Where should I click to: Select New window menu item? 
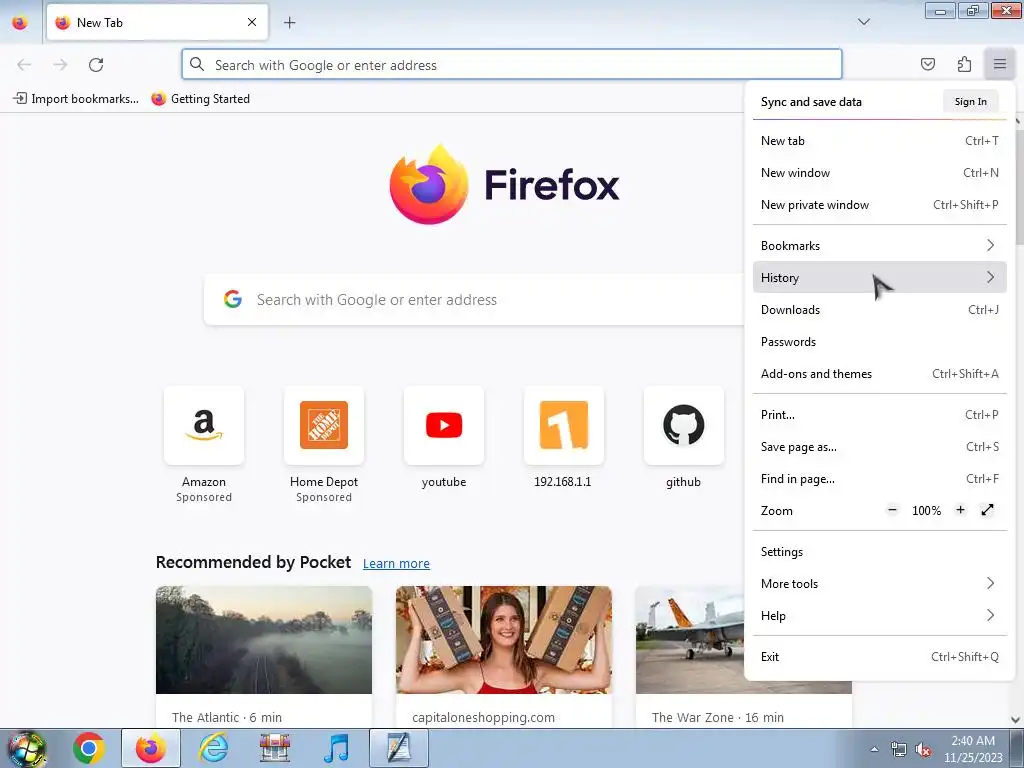coord(879,172)
